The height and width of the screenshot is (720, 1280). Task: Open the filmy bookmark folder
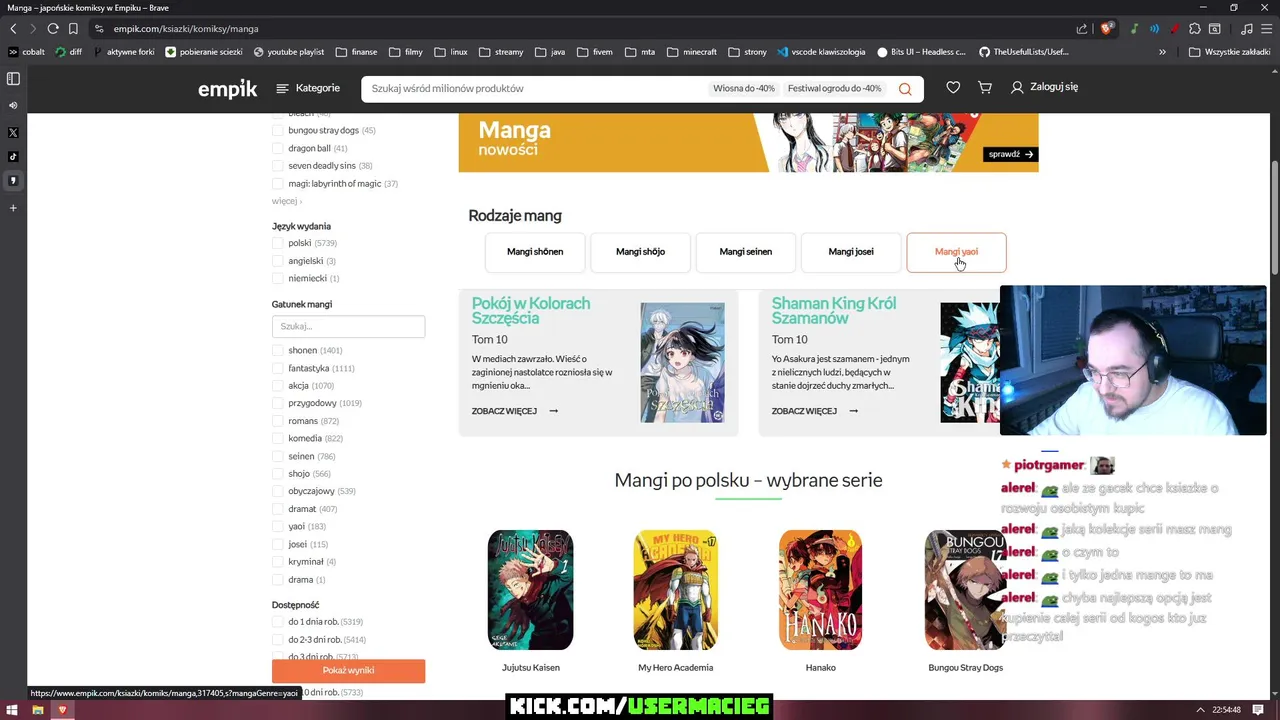406,52
